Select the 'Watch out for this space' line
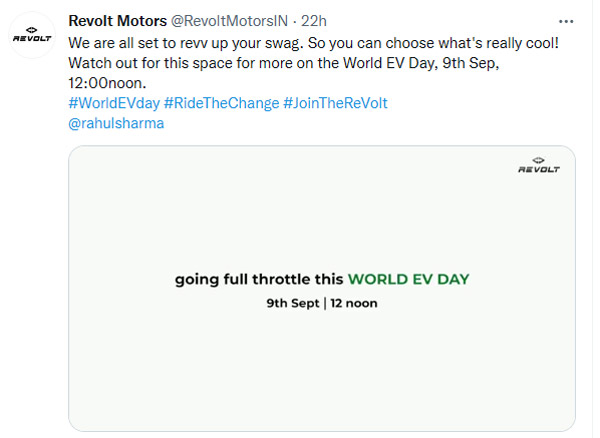Viewport: 600px width, 438px height. (x=284, y=63)
